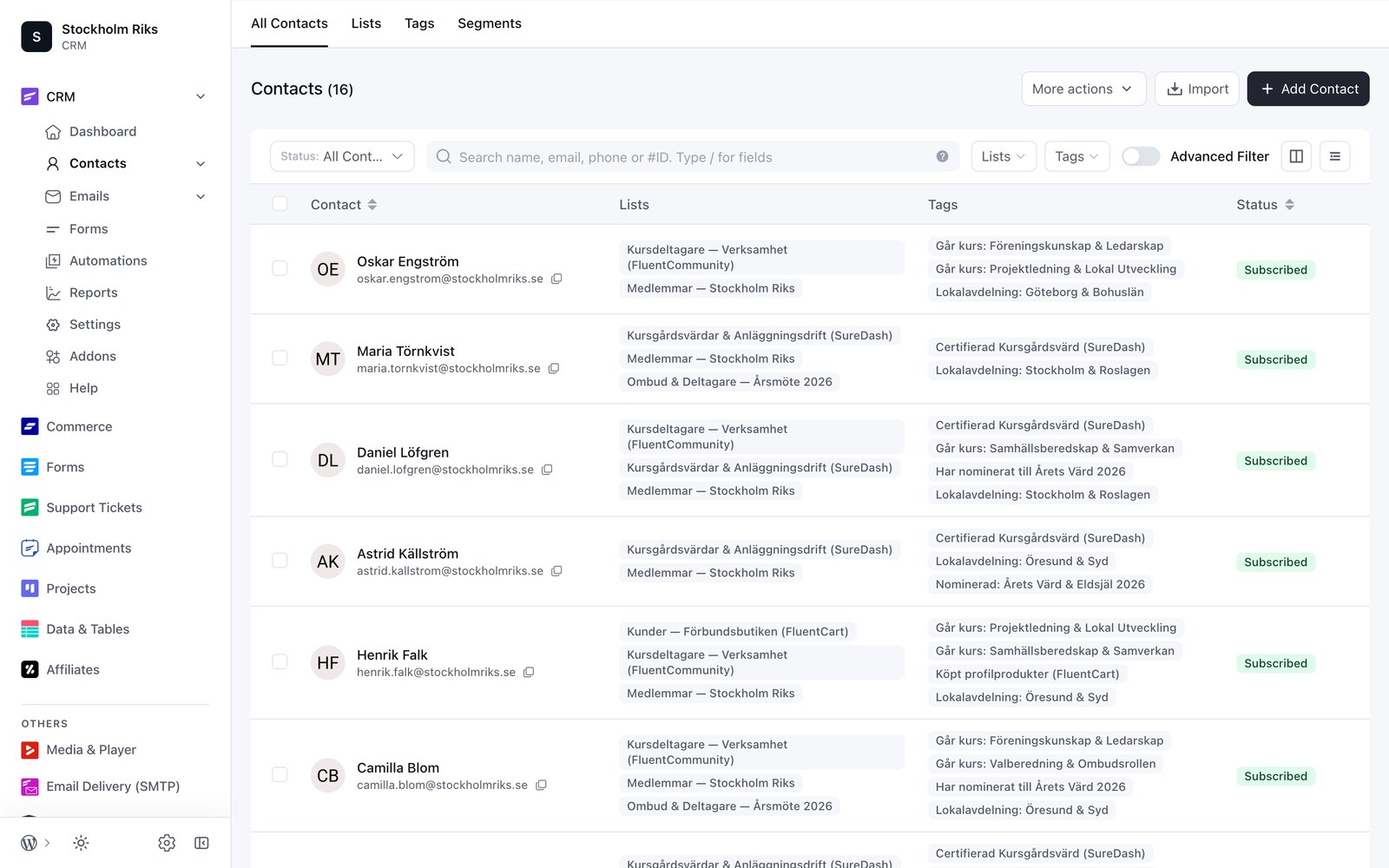Open the Tags filter dropdown
1389x868 pixels.
click(1077, 156)
